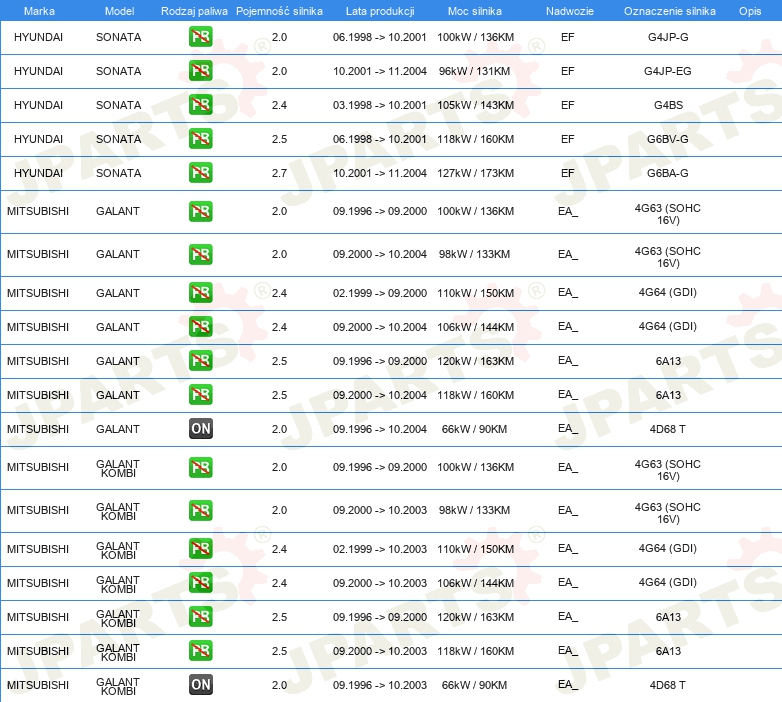The image size is (782, 702).
Task: Click petrol fuel icon for Sonata G4BS row
Action: click(200, 105)
